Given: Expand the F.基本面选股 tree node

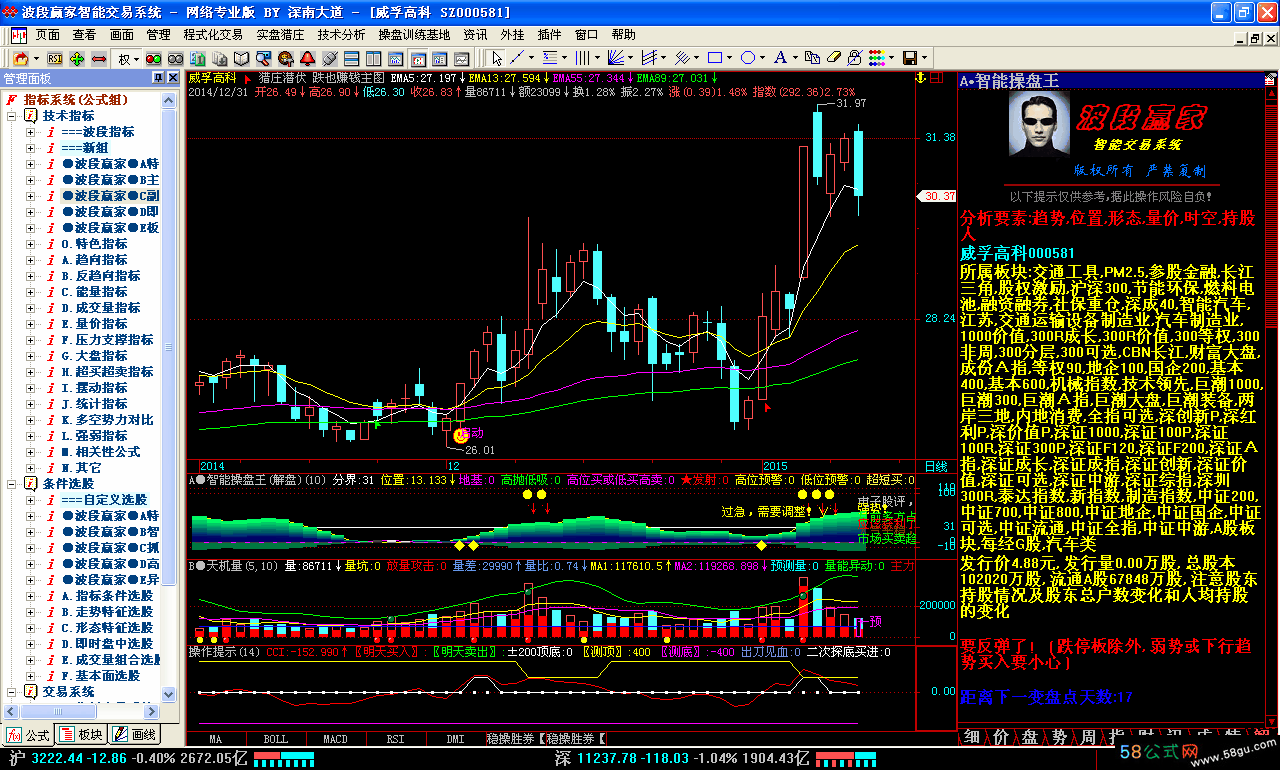Looking at the screenshot, I should (30, 676).
